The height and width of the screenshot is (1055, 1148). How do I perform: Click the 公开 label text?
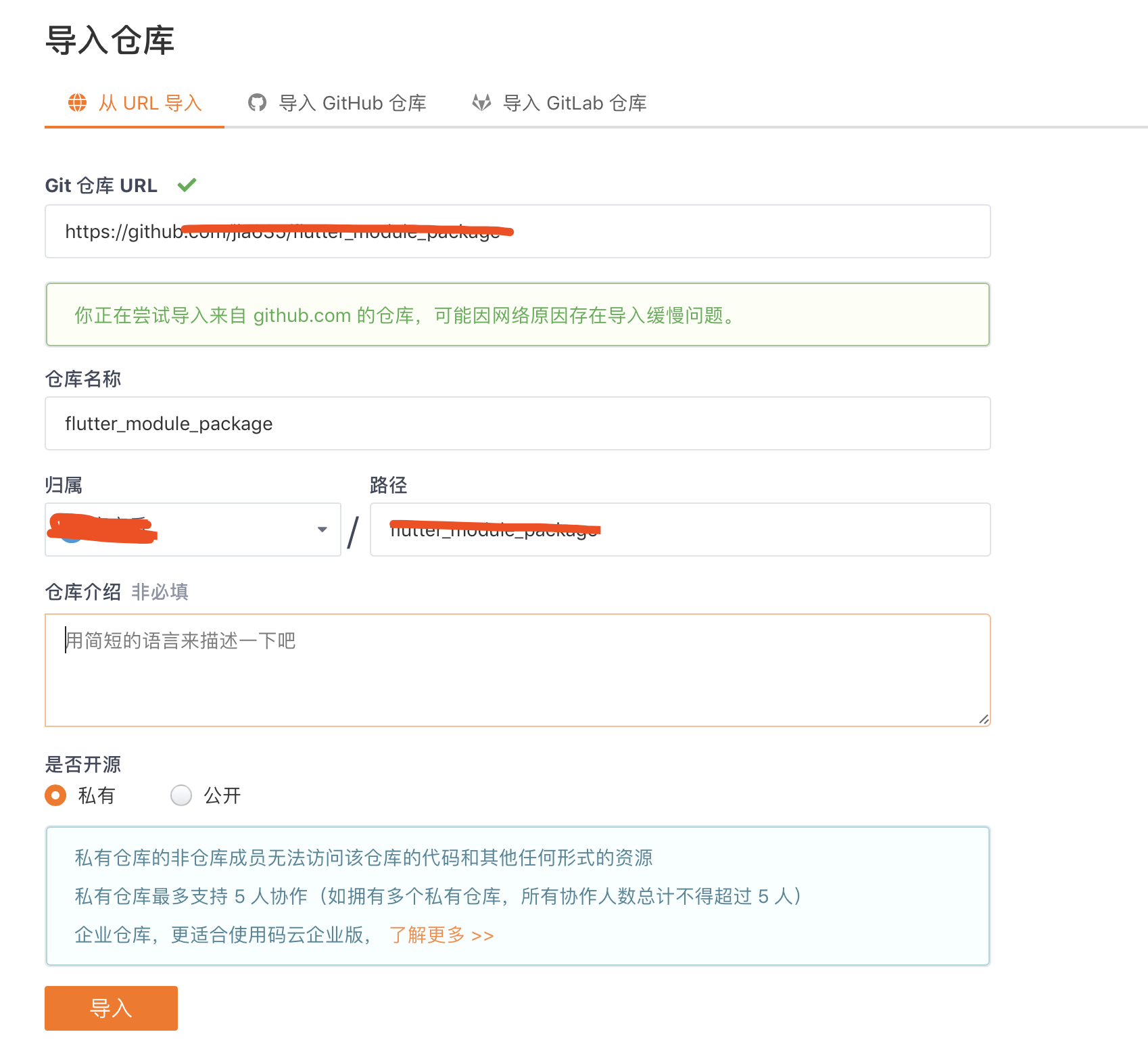222,795
